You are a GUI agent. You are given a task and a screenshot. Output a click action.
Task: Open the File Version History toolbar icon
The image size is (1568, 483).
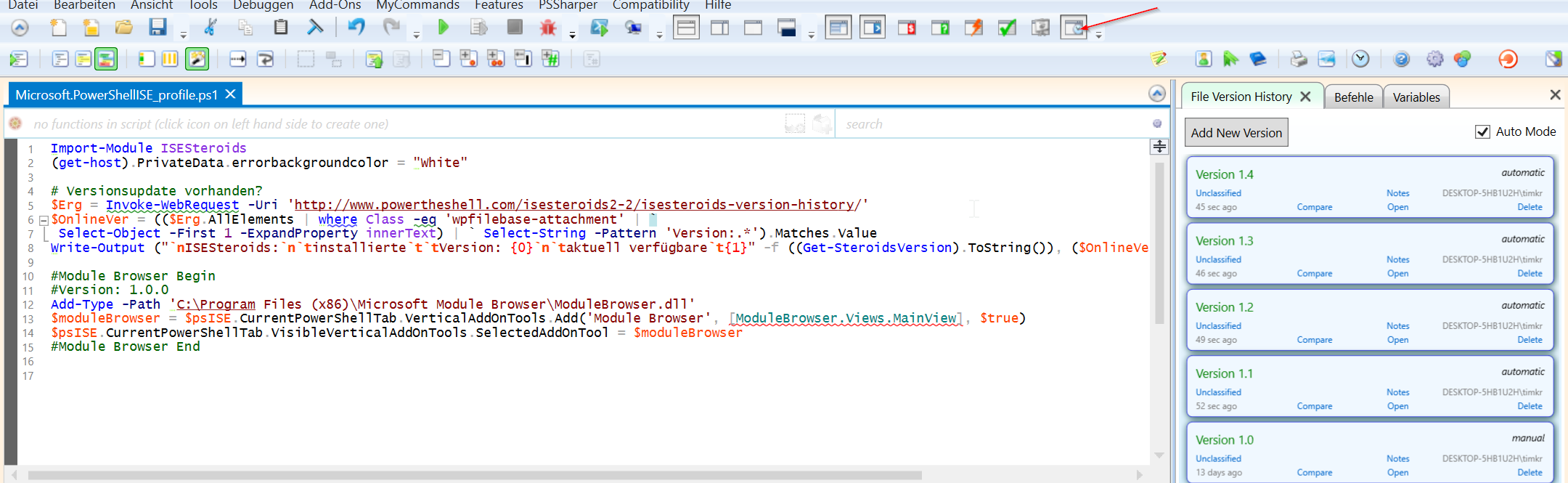1074,28
